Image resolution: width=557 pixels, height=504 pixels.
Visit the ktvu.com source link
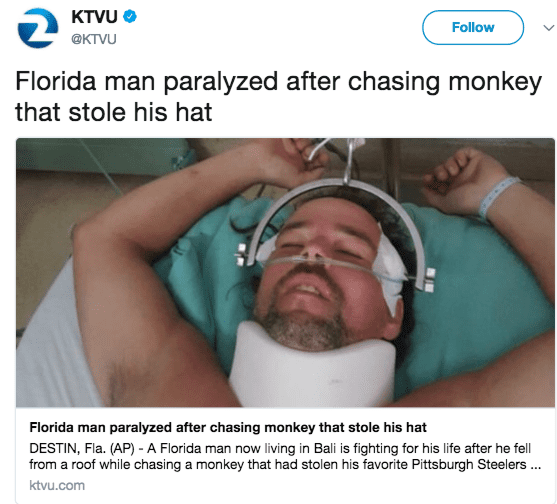pos(57,485)
